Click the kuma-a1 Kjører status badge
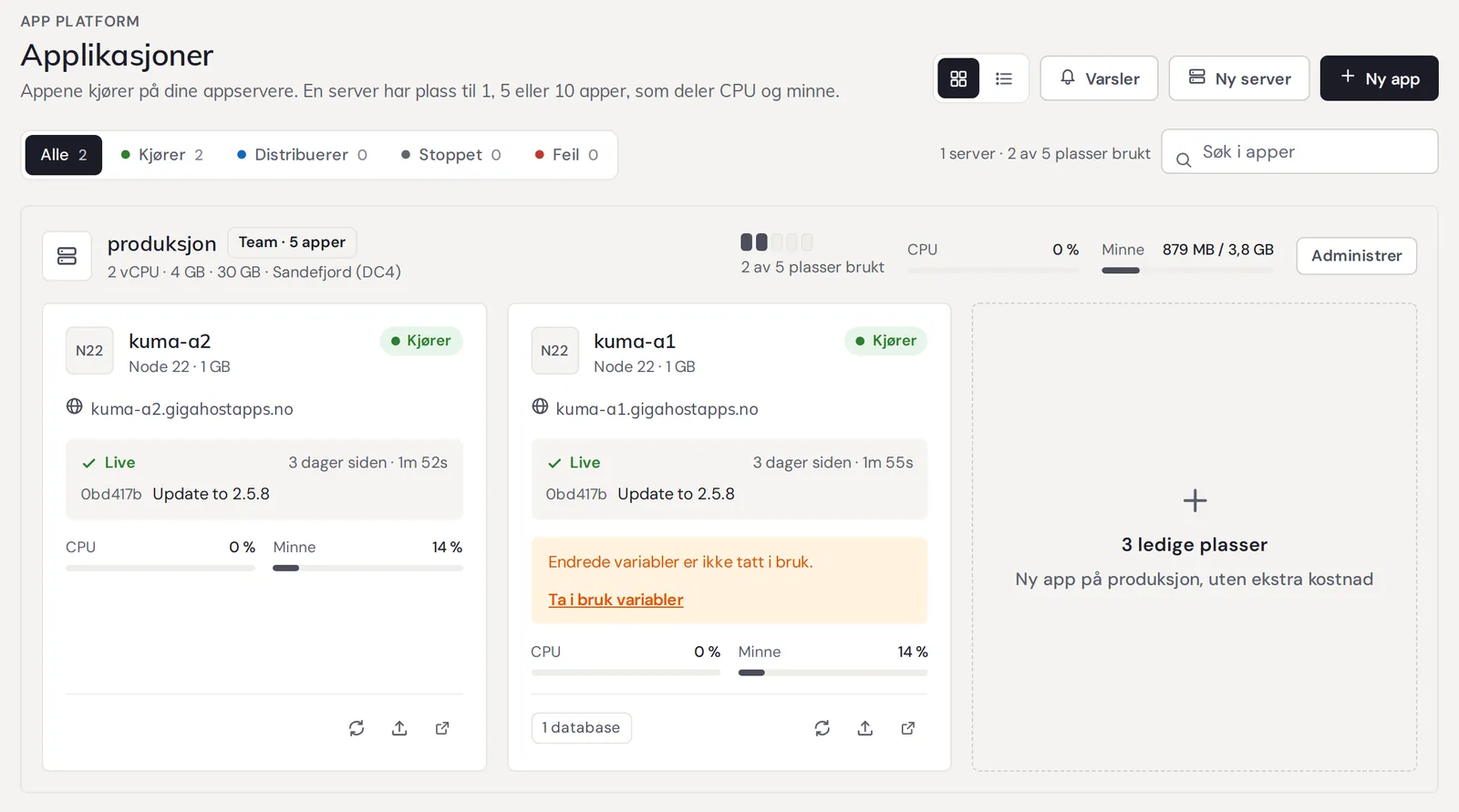Viewport: 1459px width, 812px height. (x=886, y=341)
